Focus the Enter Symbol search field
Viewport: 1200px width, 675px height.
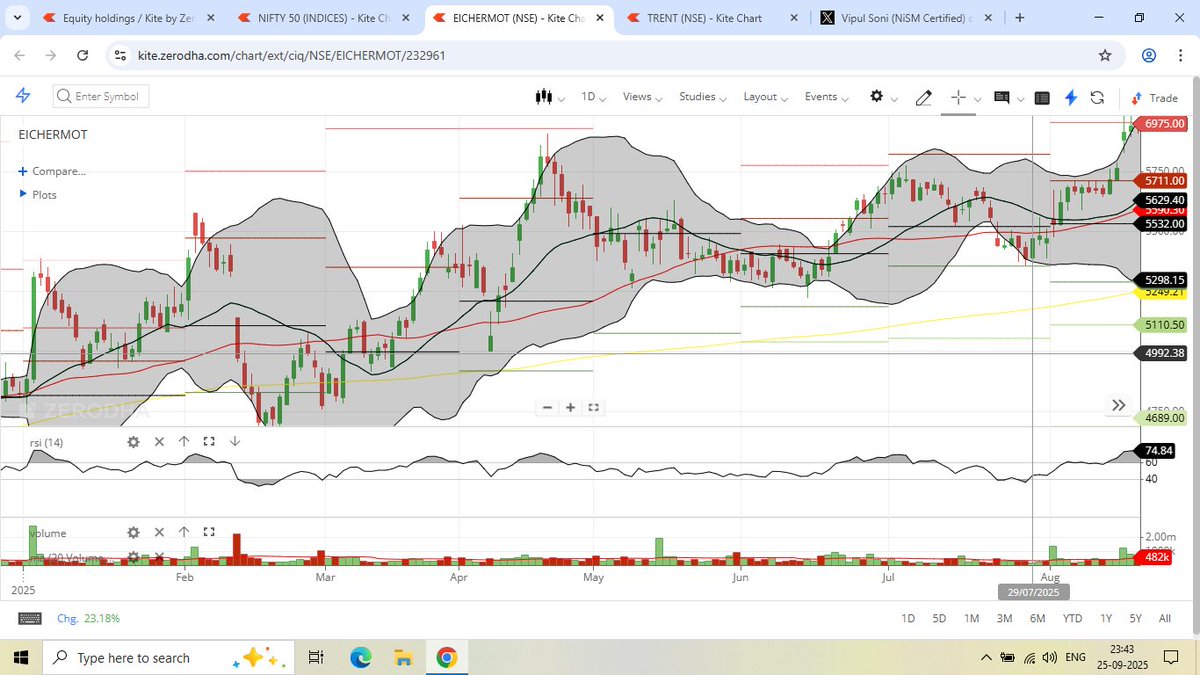tap(100, 96)
